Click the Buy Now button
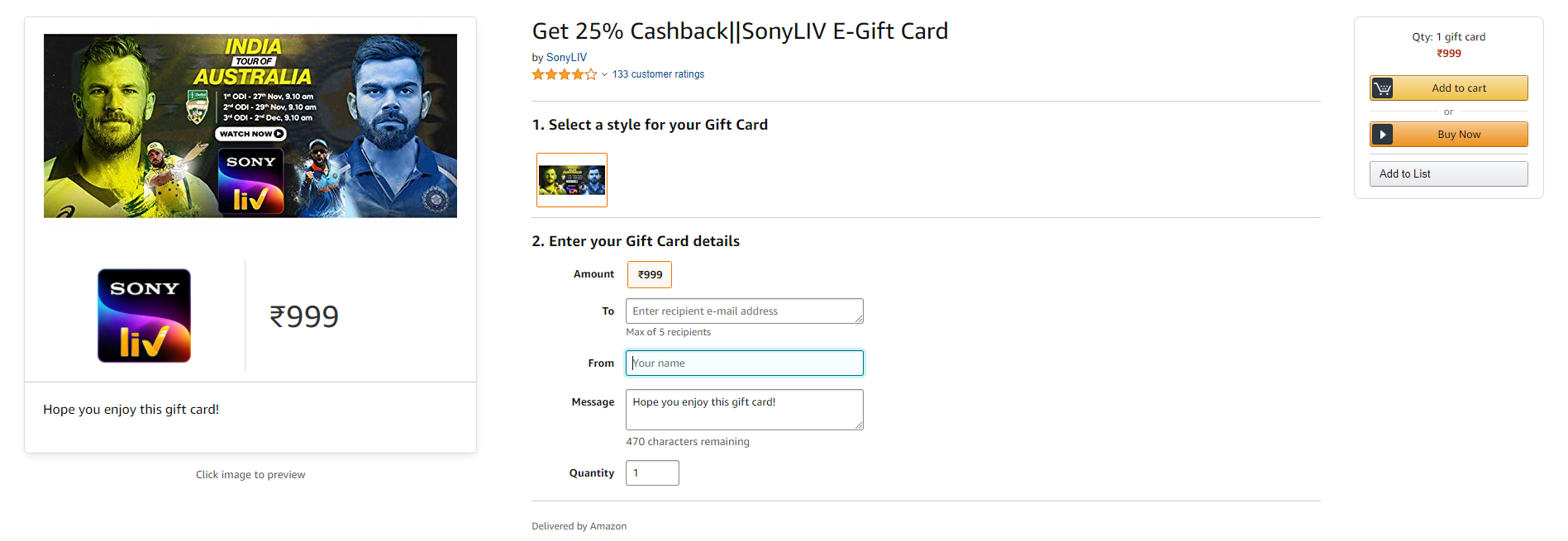Viewport: 1568px width, 541px height. [x=1449, y=135]
